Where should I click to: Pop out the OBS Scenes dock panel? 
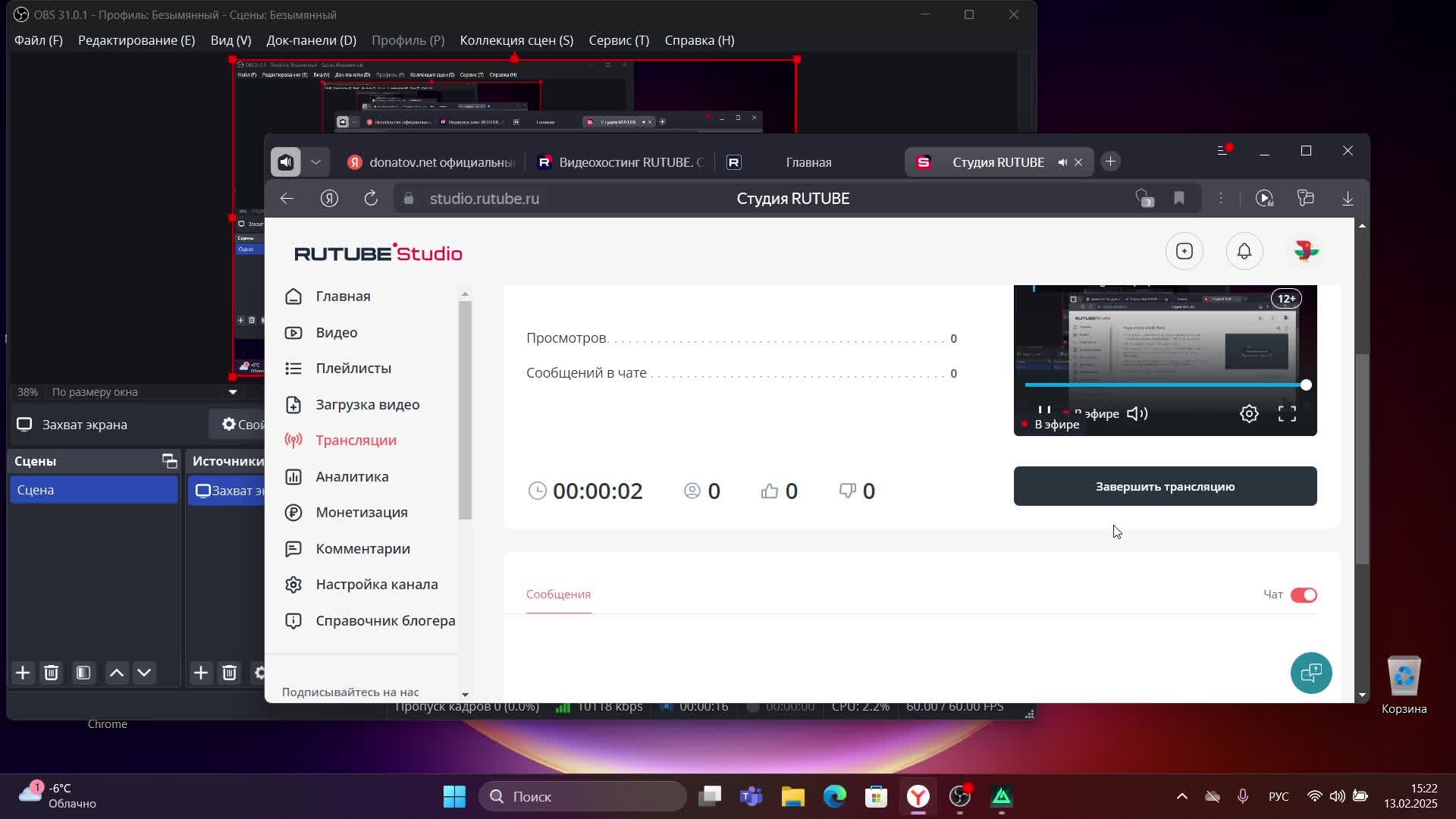pos(169,461)
